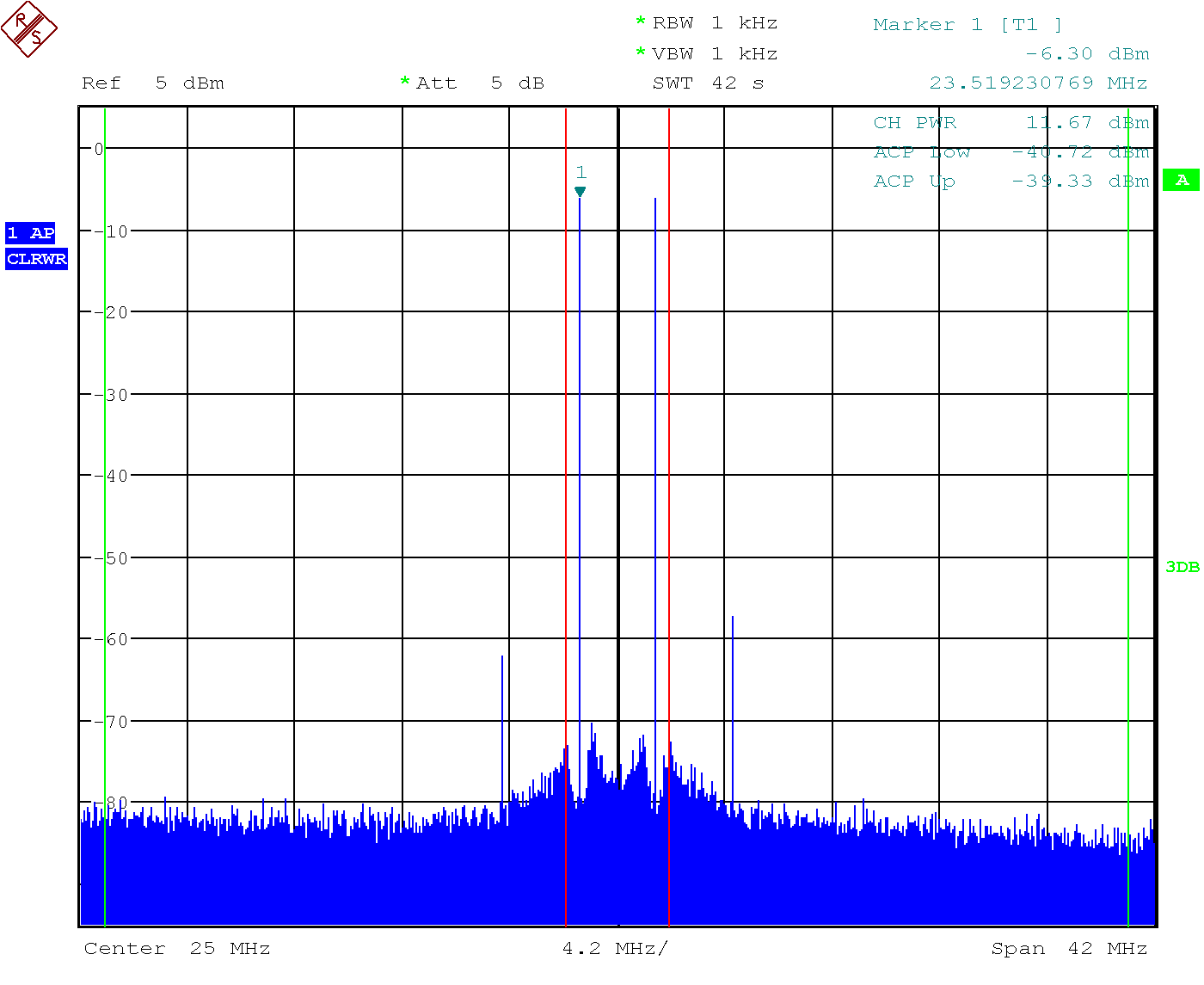This screenshot has width=1204, height=985.
Task: Select the Marker 1 triangle on the trace
Action: pos(580,191)
